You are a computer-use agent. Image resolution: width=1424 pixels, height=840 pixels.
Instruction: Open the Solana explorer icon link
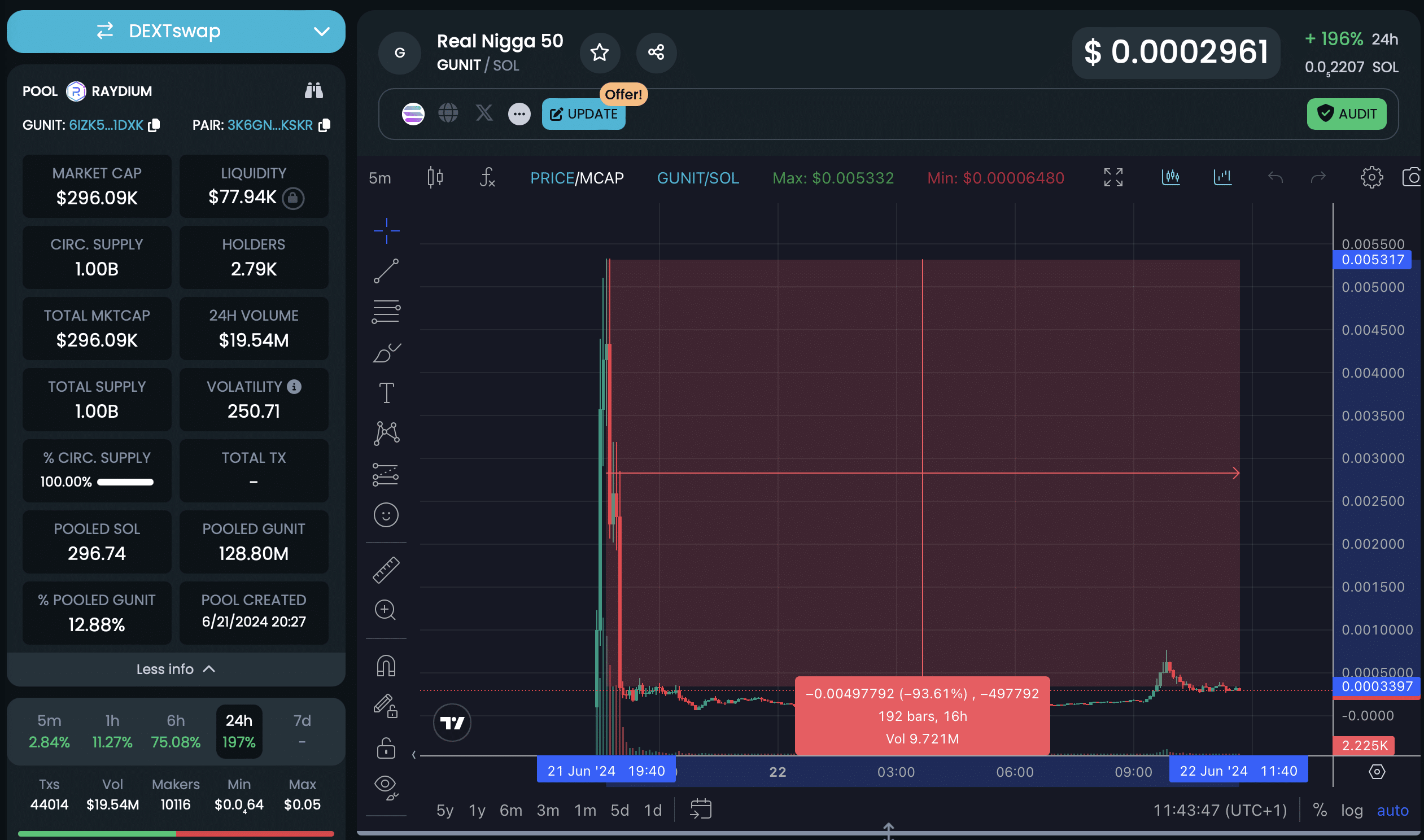(x=413, y=114)
